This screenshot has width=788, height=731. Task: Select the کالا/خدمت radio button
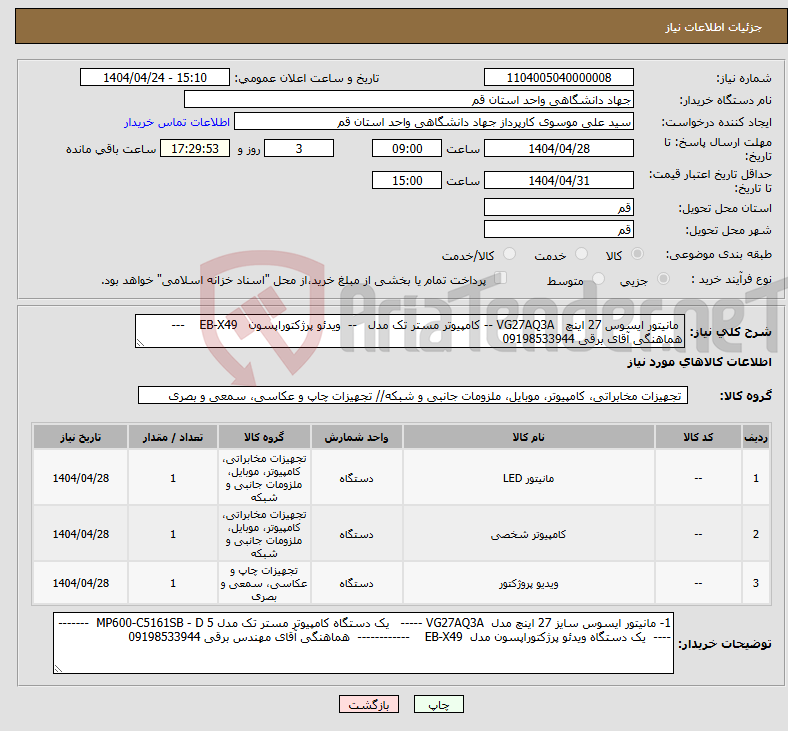click(x=510, y=254)
